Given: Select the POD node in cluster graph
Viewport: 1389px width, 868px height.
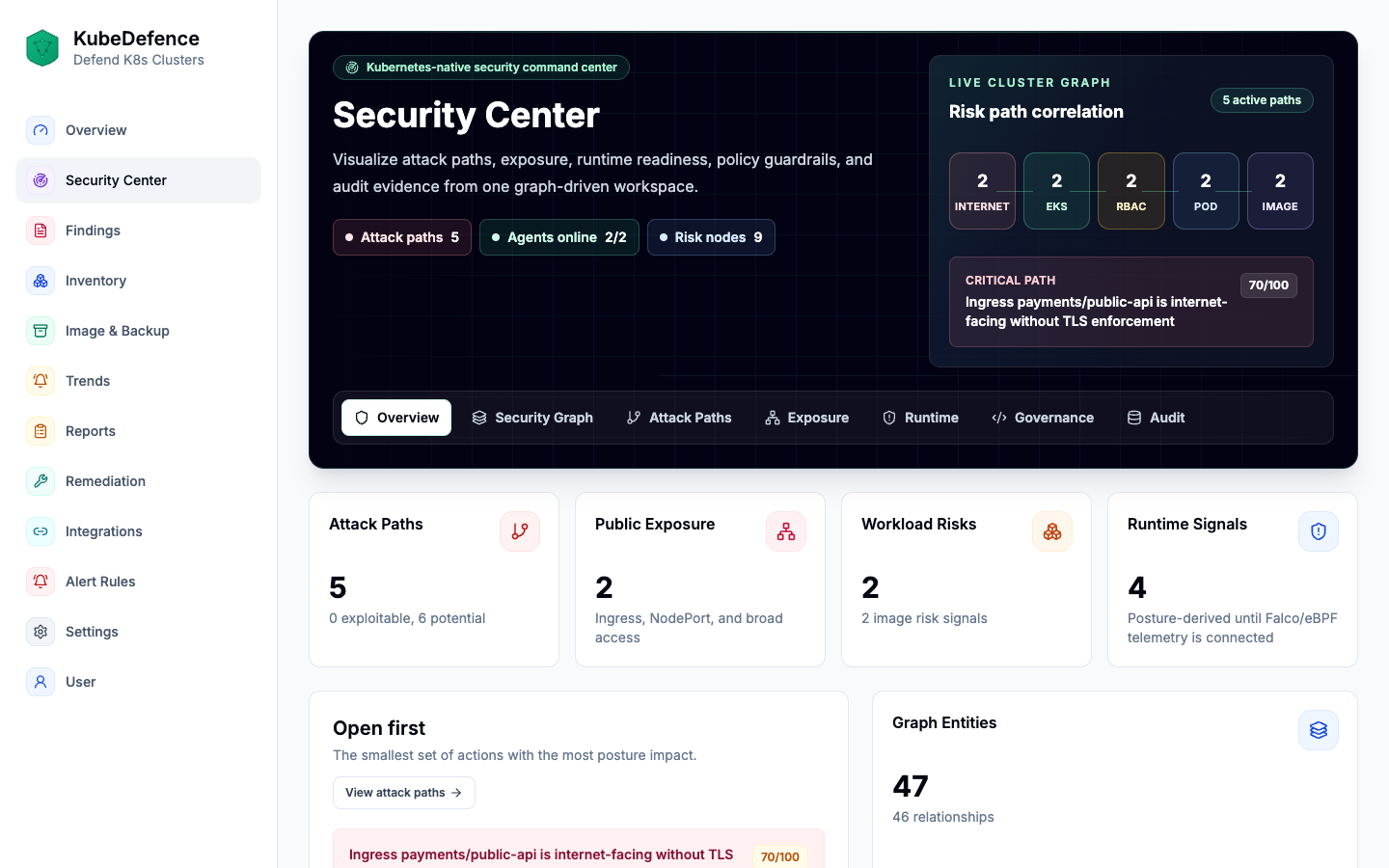Looking at the screenshot, I should [x=1206, y=191].
